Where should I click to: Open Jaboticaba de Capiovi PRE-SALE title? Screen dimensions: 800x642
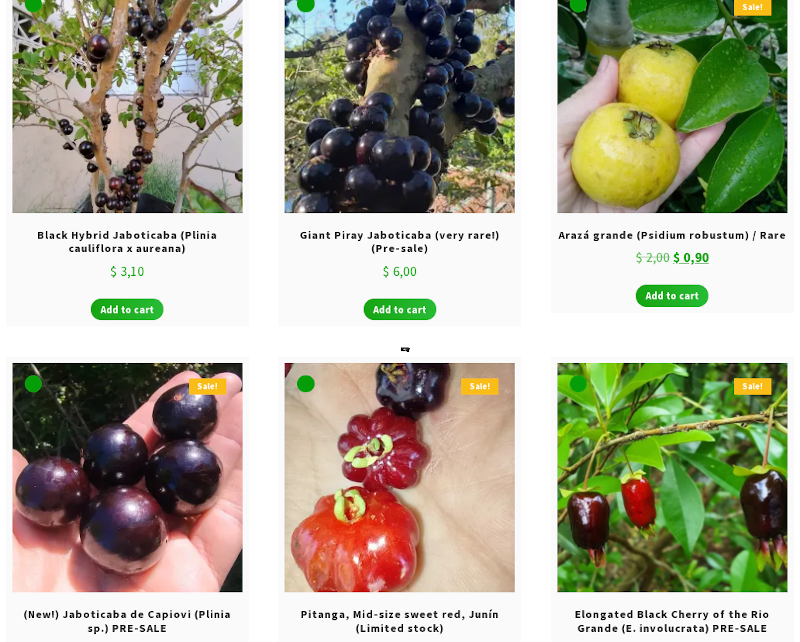(127, 621)
